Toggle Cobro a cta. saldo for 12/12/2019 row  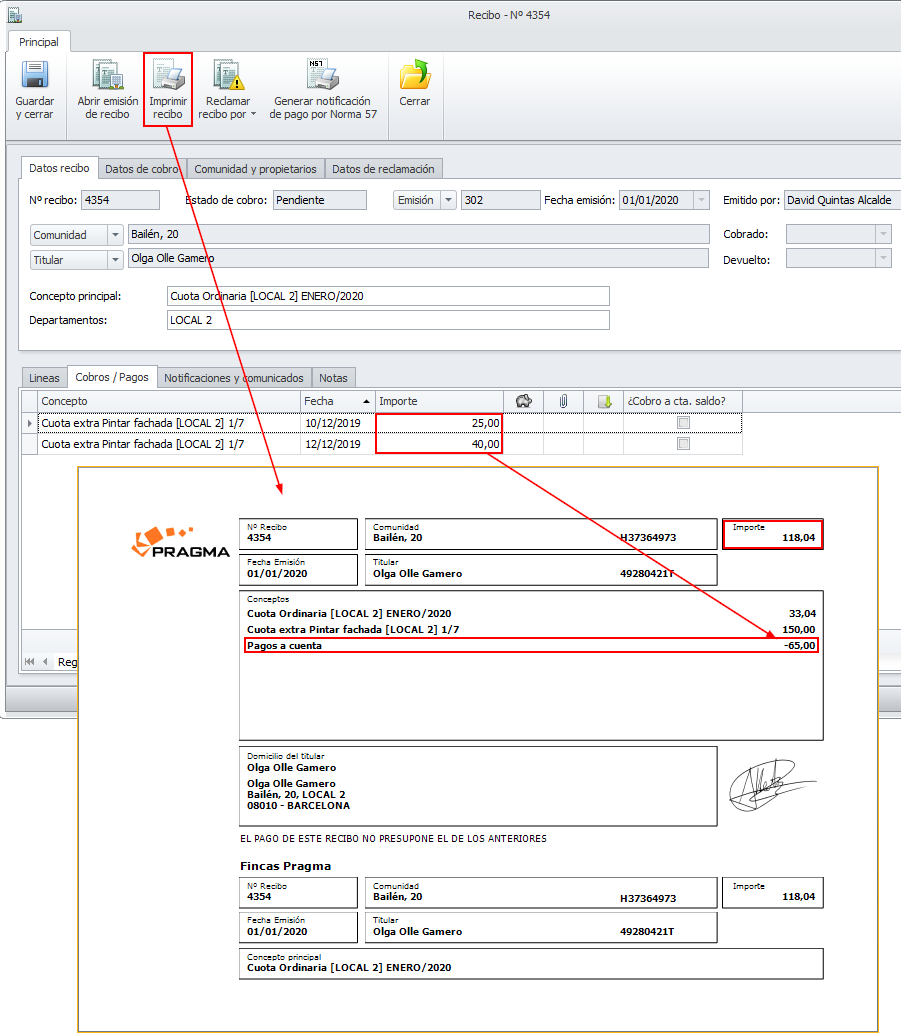[683, 444]
